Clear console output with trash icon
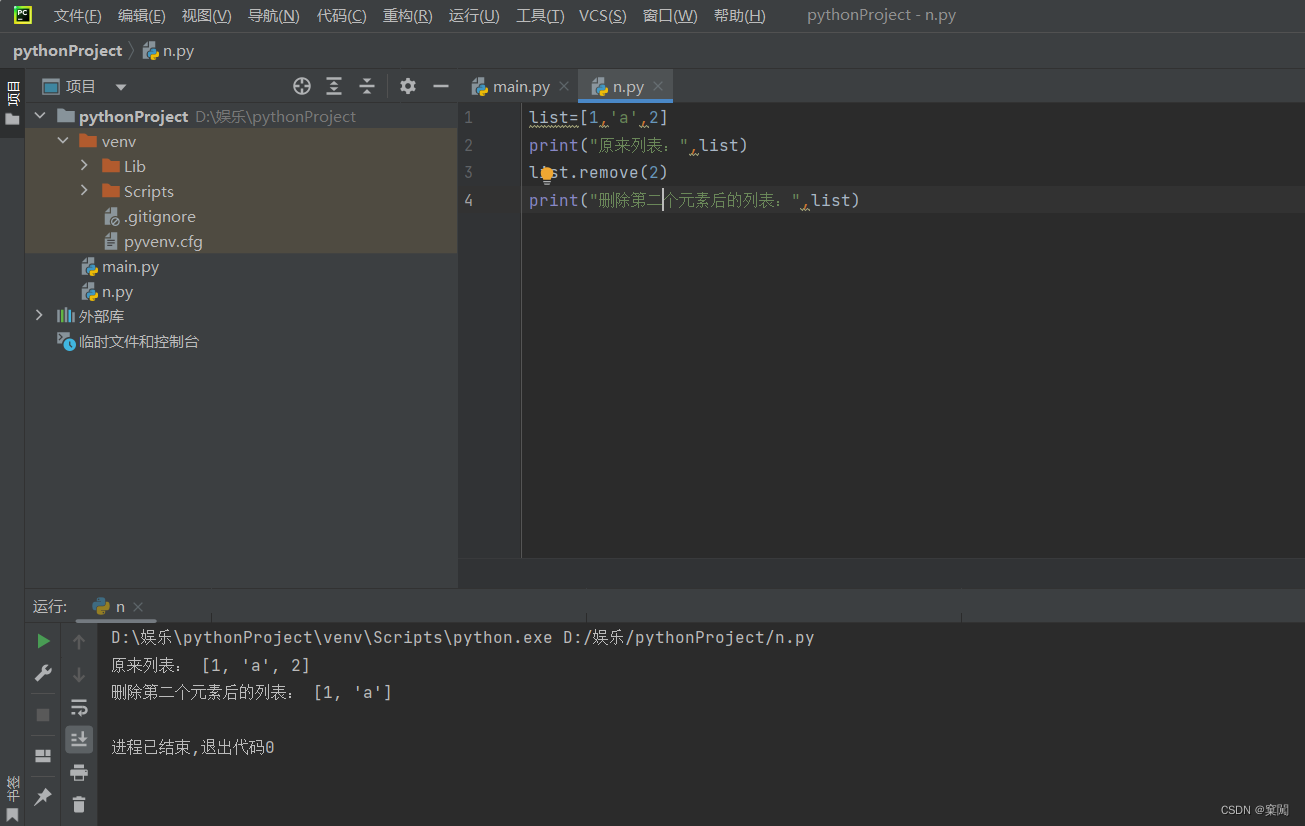 coord(79,804)
